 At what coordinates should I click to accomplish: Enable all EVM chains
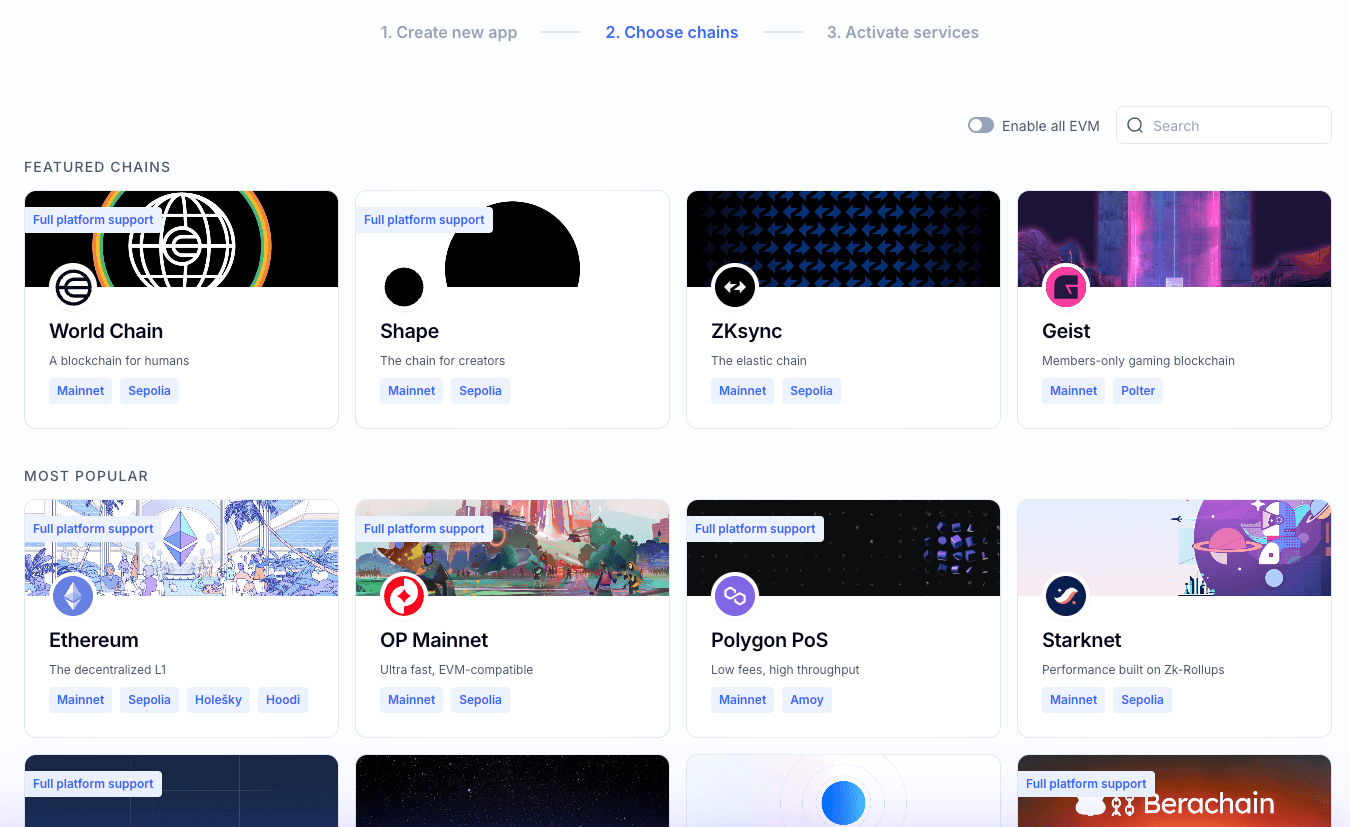pyautogui.click(x=980, y=125)
